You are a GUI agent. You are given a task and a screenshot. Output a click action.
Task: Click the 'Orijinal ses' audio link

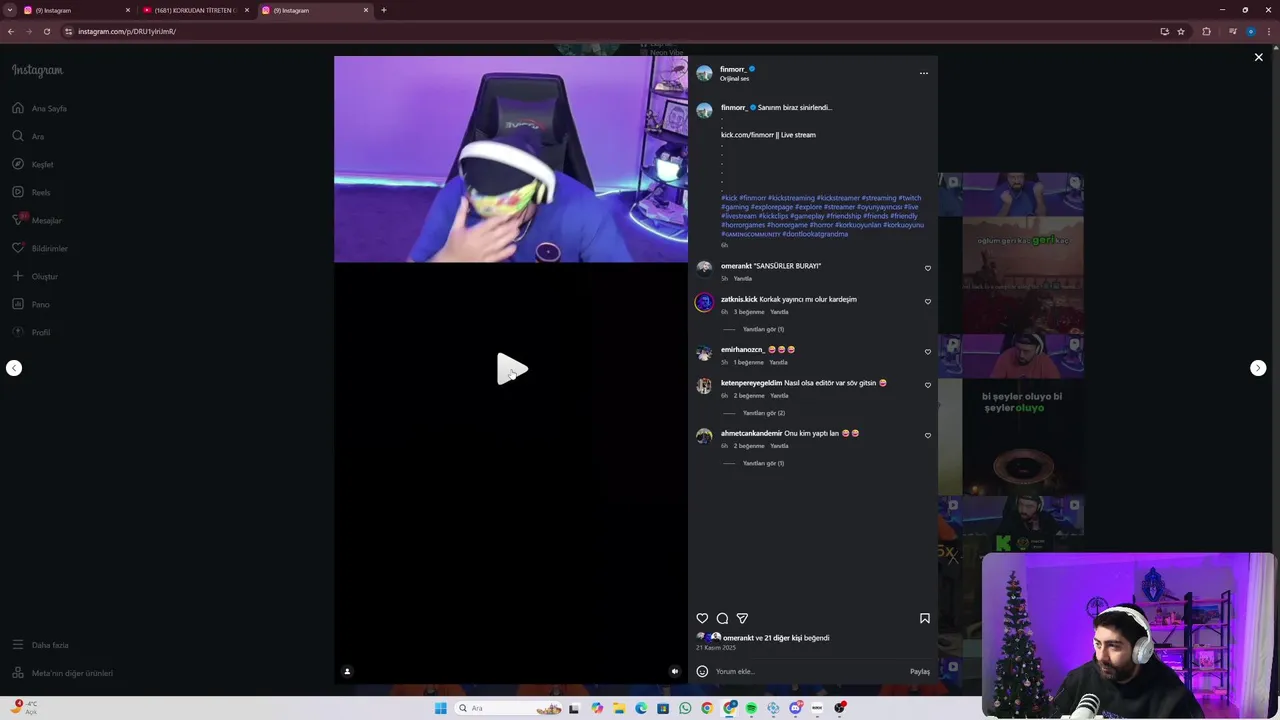coord(734,78)
